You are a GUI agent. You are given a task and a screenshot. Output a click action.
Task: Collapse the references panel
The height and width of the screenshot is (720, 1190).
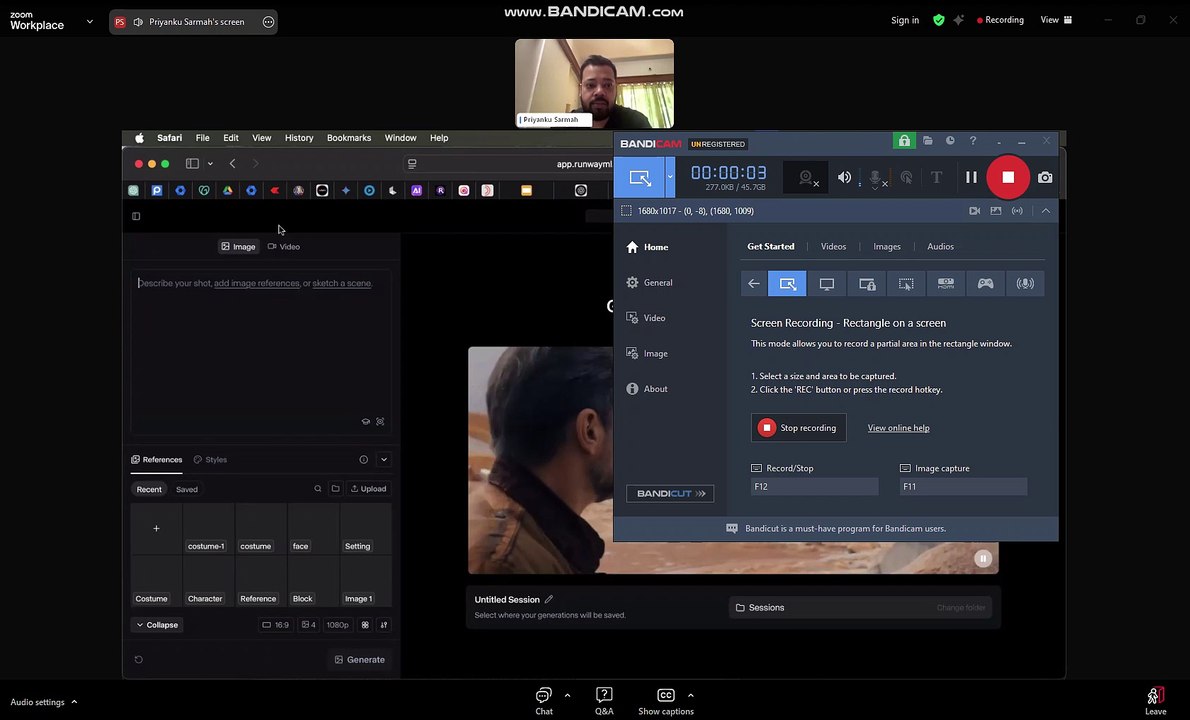(157, 625)
